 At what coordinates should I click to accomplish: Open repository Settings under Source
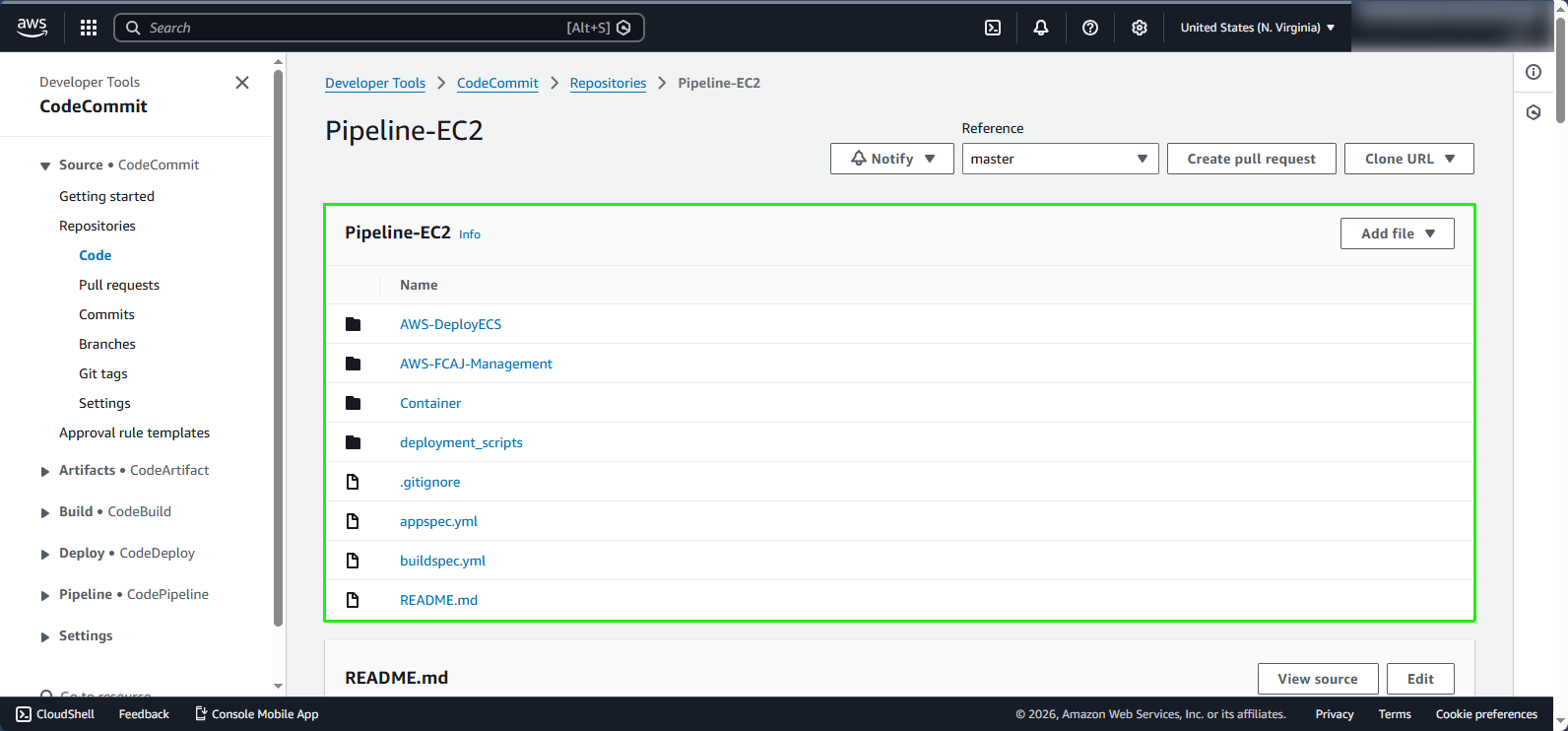click(x=104, y=403)
